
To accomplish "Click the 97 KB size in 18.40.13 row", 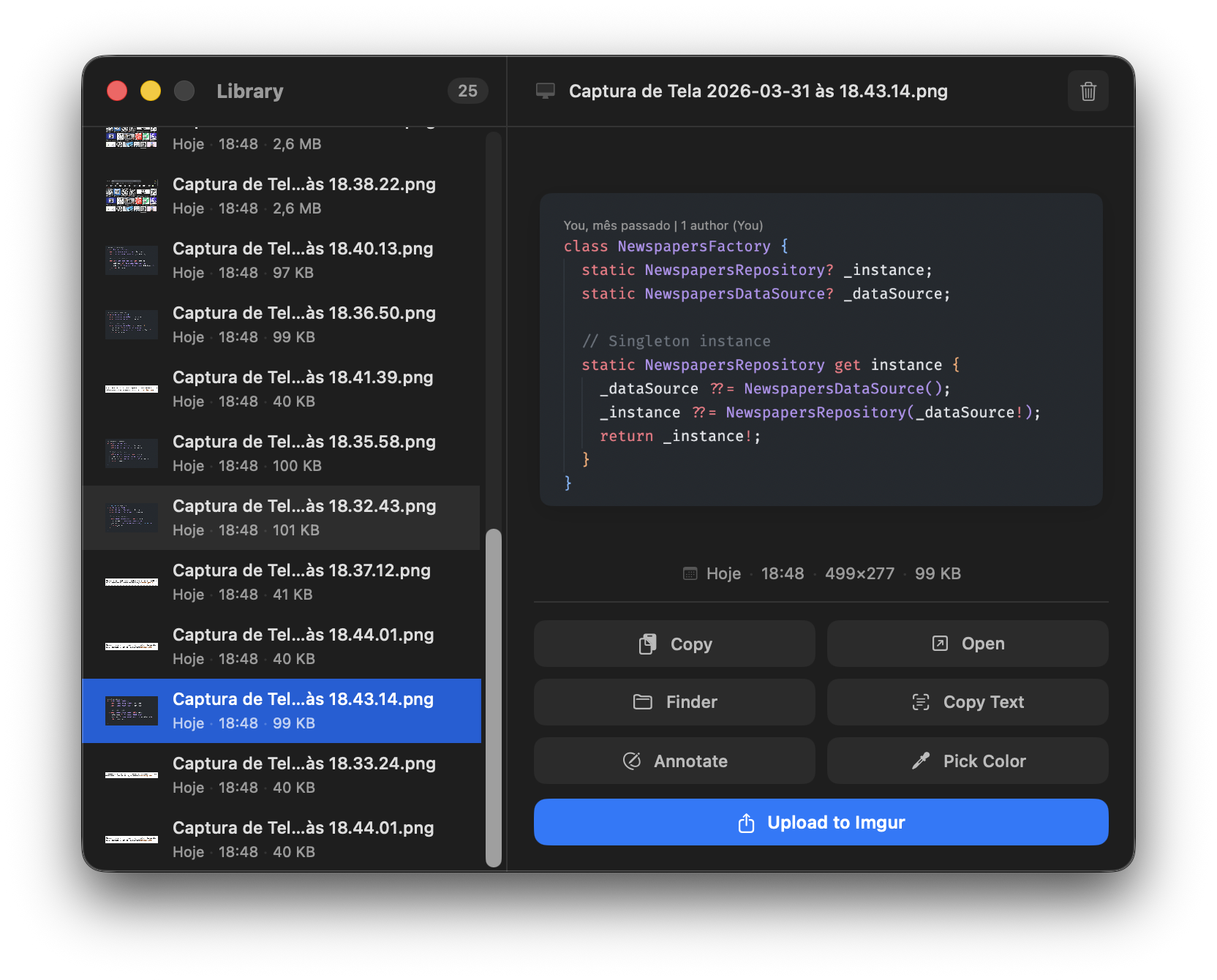I will pos(293,273).
